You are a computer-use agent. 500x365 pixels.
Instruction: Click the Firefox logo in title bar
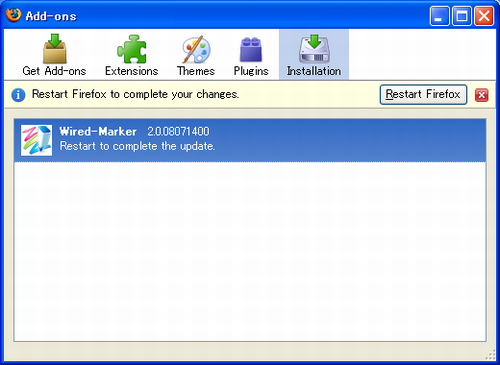tap(13, 15)
